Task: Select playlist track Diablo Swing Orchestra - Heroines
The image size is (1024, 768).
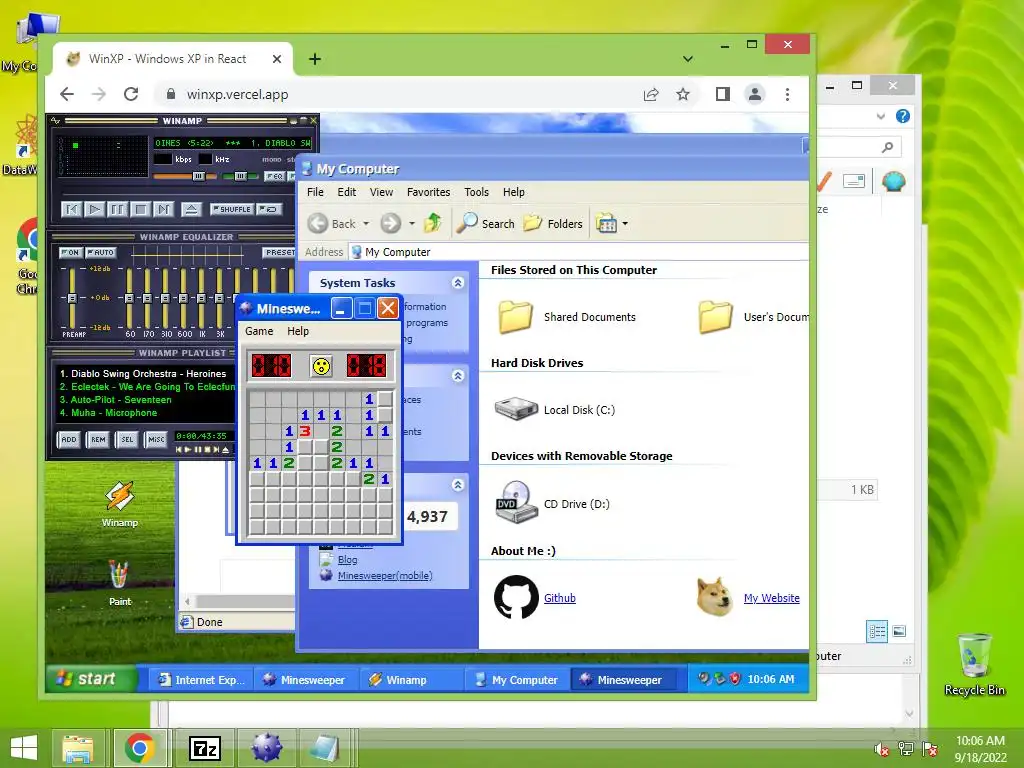Action: [x=143, y=374]
